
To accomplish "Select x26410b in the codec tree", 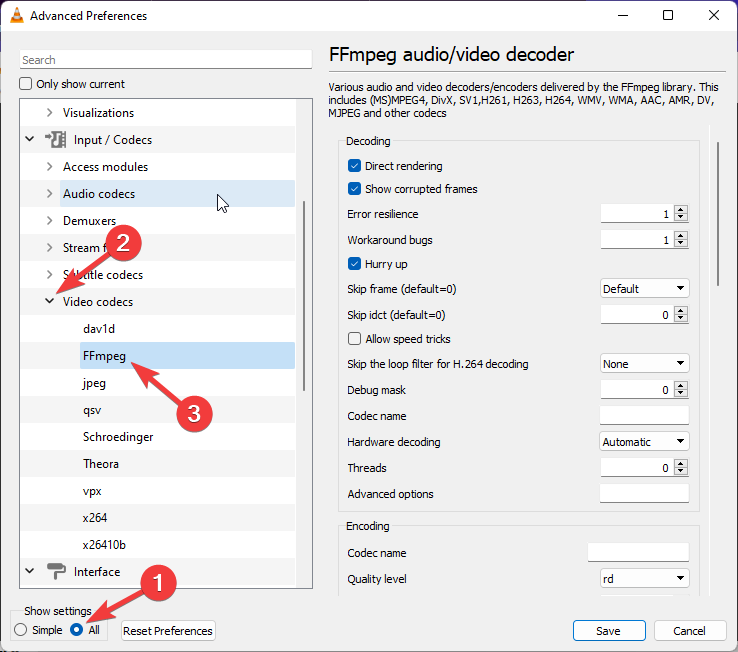I will [104, 545].
